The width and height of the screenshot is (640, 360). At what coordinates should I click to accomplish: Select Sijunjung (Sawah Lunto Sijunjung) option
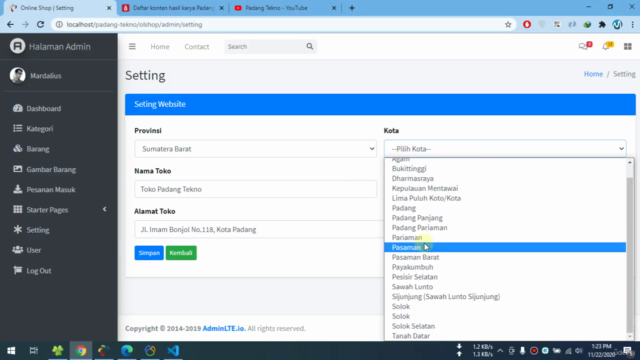click(505, 296)
